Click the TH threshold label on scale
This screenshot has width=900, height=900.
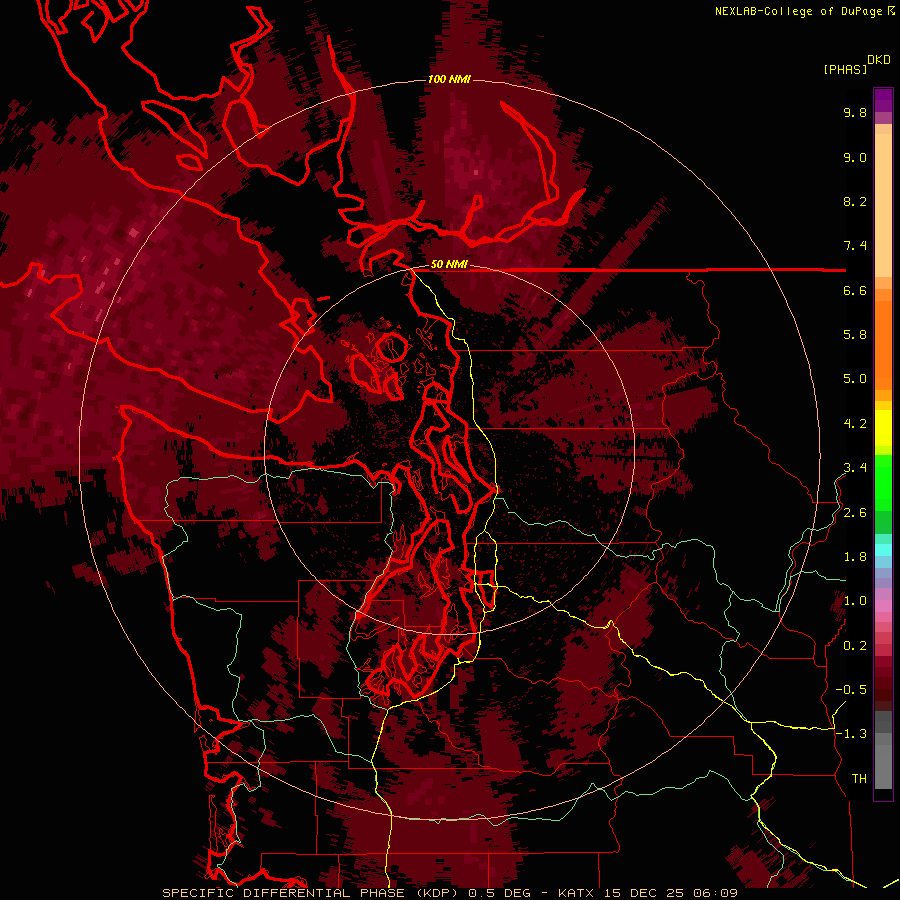click(859, 779)
